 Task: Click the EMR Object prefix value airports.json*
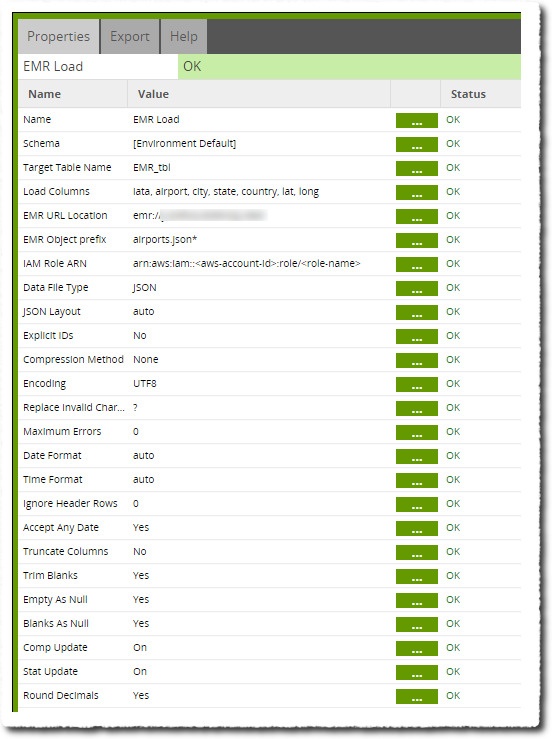[x=165, y=240]
